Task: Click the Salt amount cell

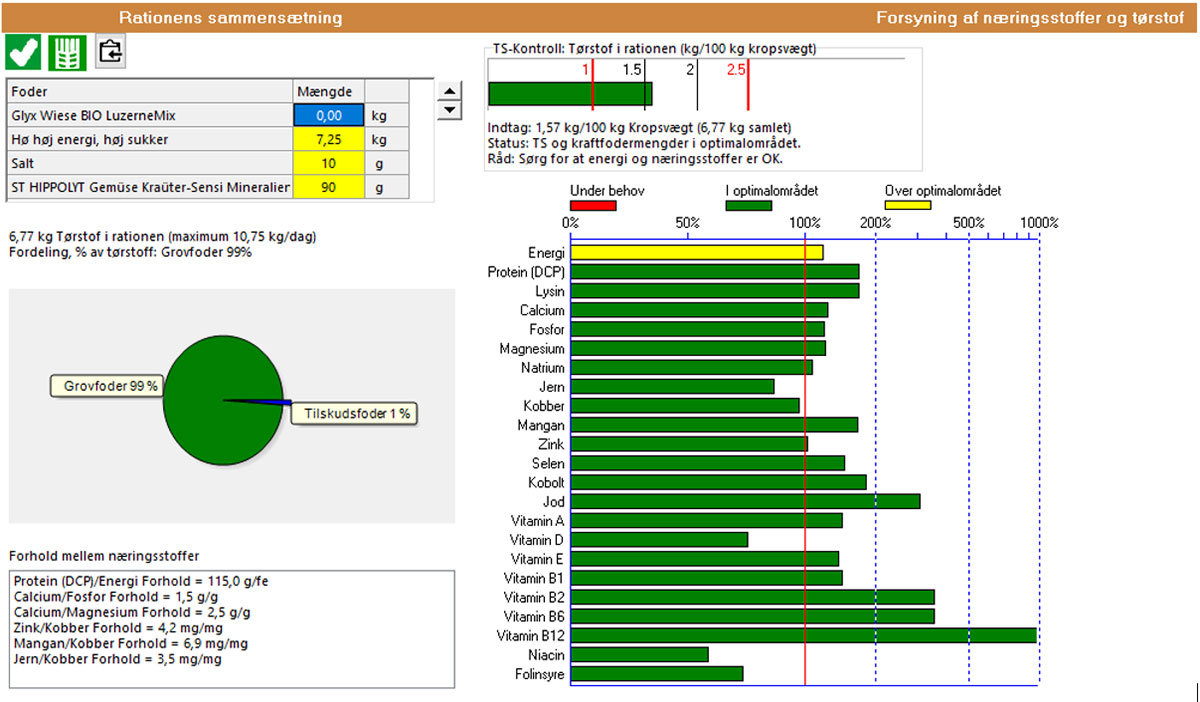Action: (329, 163)
